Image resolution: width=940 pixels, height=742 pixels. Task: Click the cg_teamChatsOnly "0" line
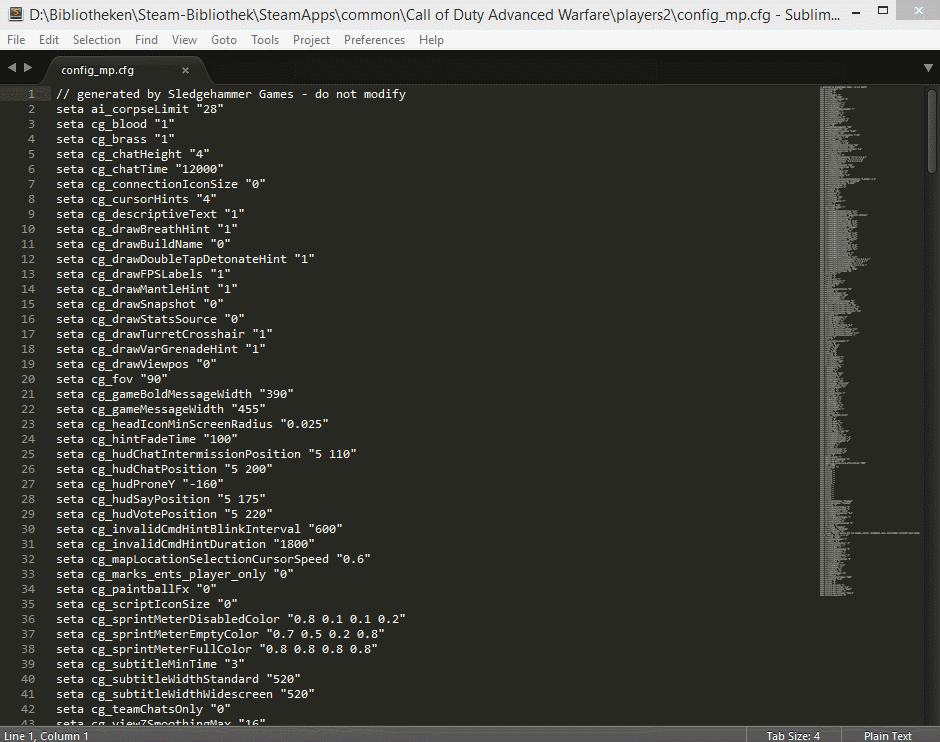point(143,708)
